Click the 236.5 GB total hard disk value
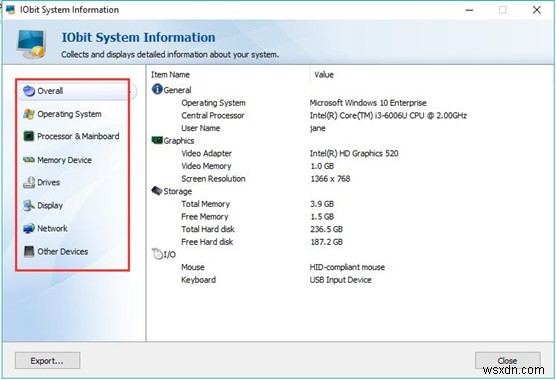The height and width of the screenshot is (380, 556). pyautogui.click(x=327, y=229)
